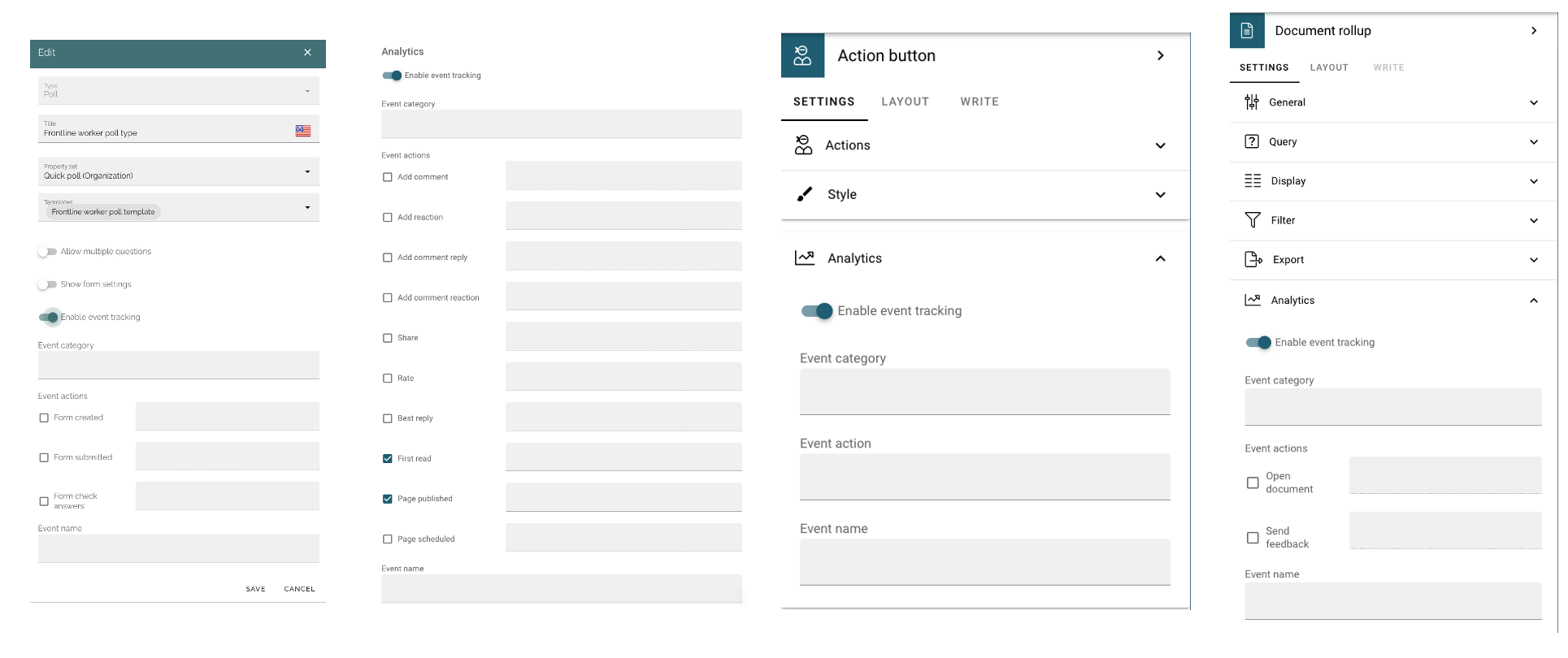The width and height of the screenshot is (1568, 658).
Task: Toggle event tracking in the standalone Analytics section
Action: [x=393, y=76]
